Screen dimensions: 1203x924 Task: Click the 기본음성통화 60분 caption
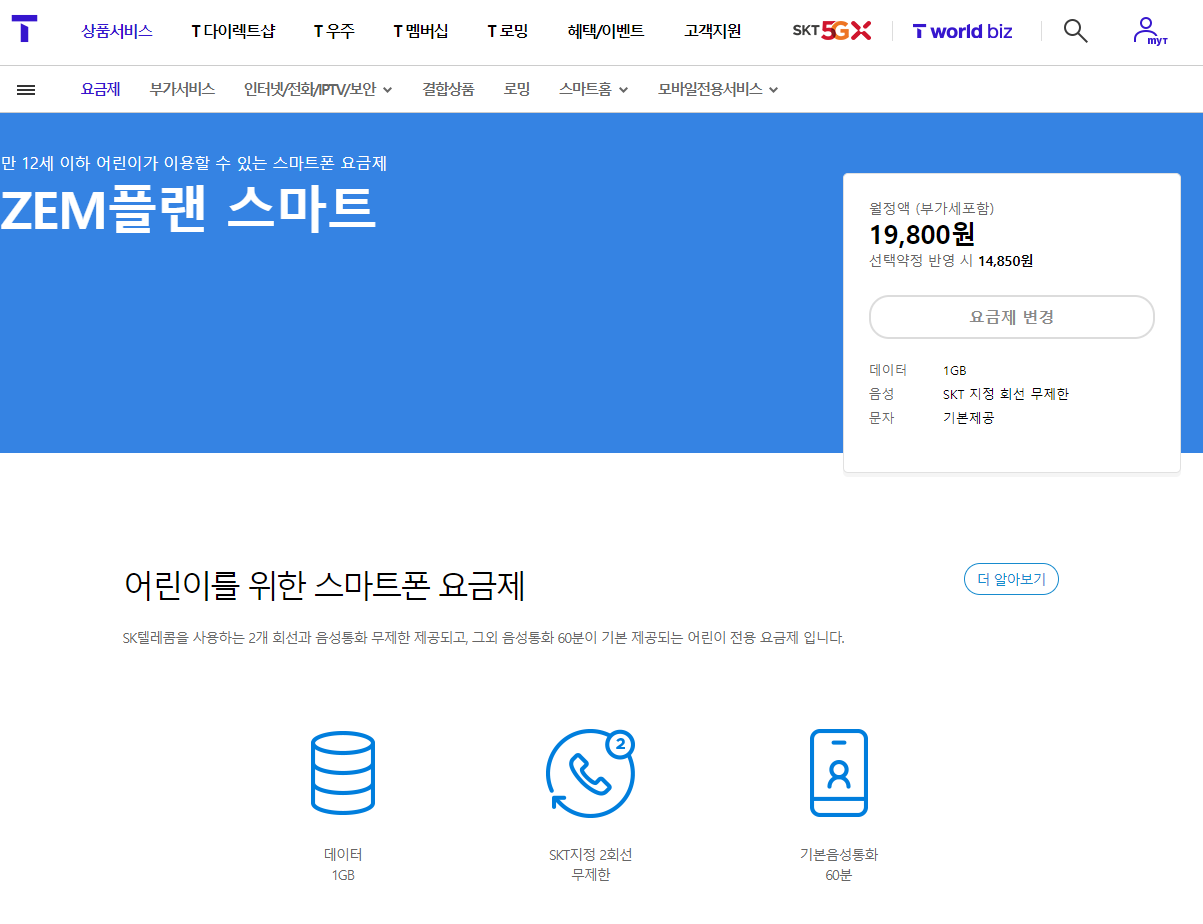tap(839, 865)
